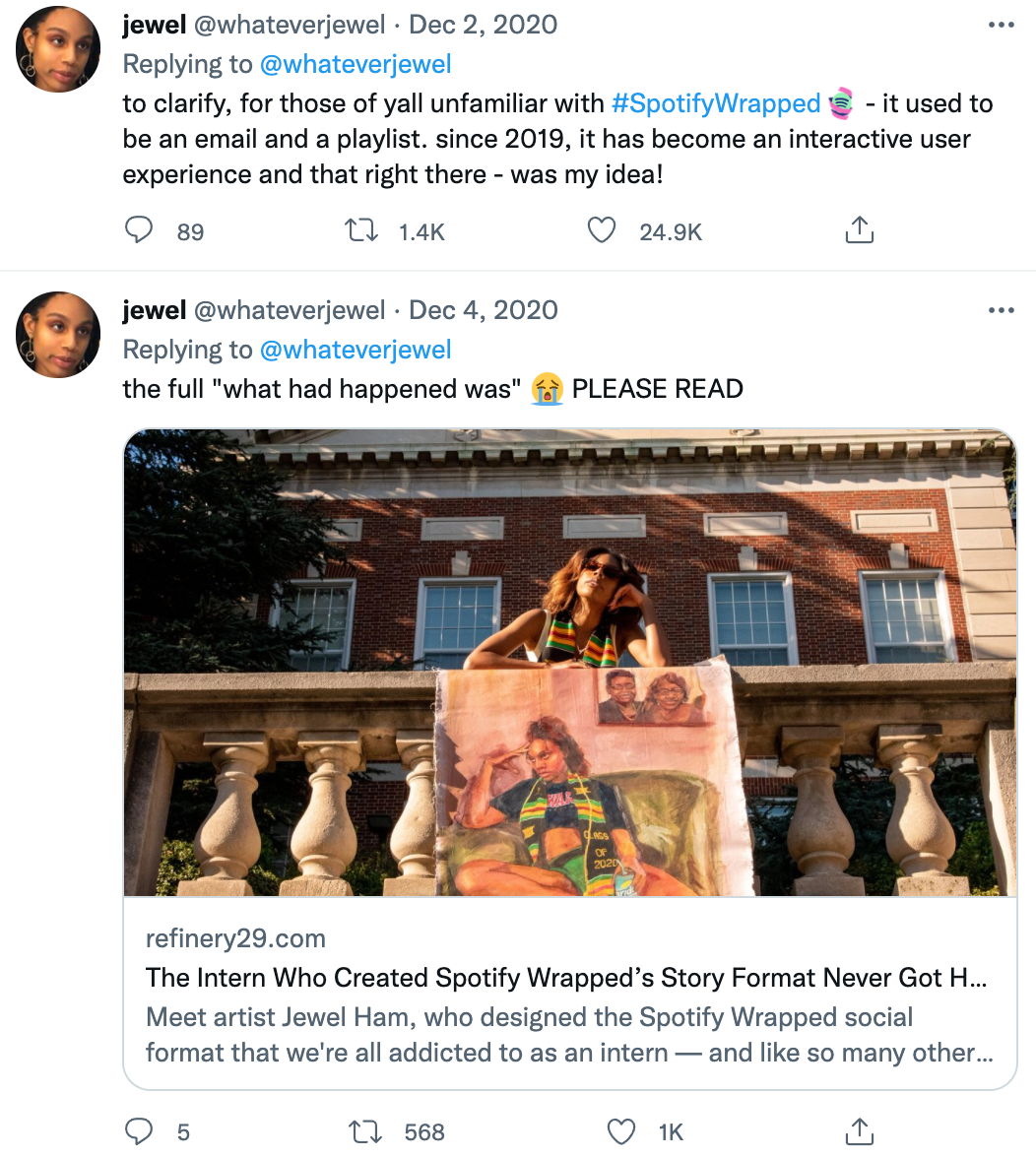Like the Dec 4 tweet

pyautogui.click(x=620, y=1131)
